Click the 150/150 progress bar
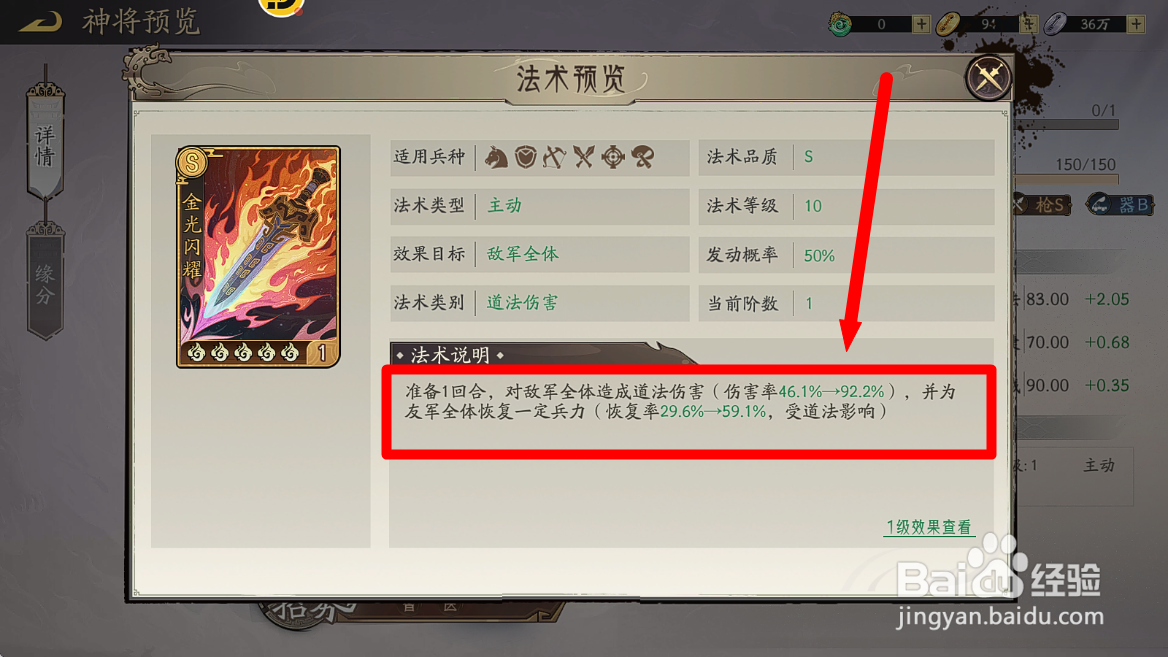 [x=1067, y=179]
